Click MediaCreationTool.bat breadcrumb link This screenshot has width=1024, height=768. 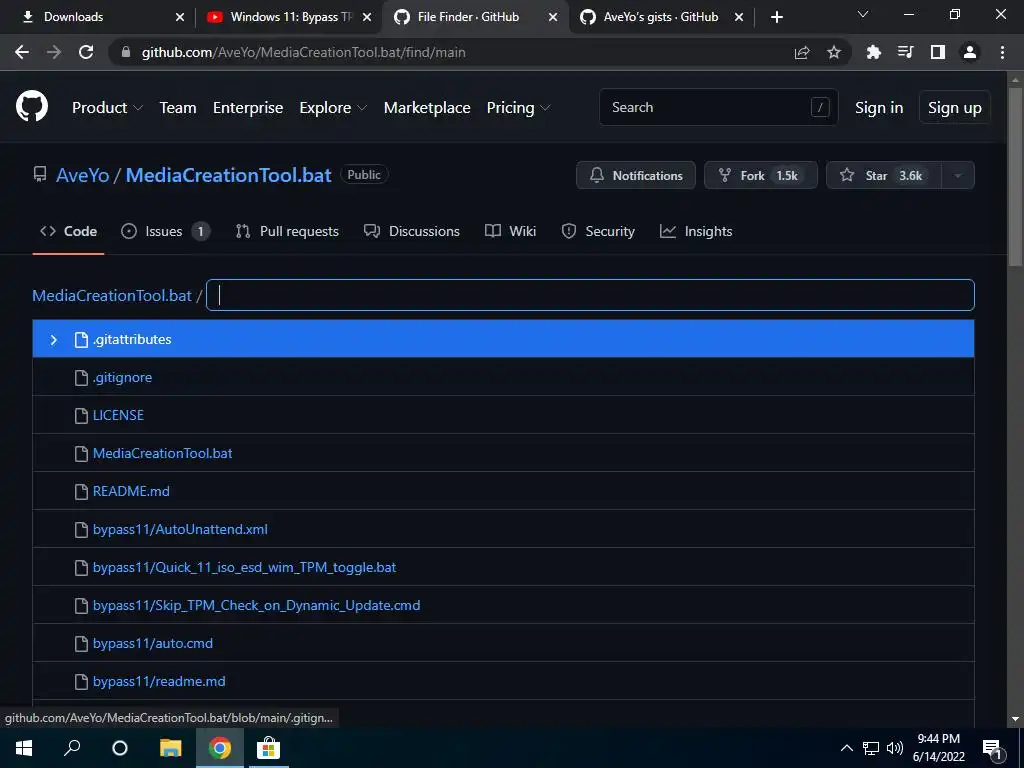112,295
